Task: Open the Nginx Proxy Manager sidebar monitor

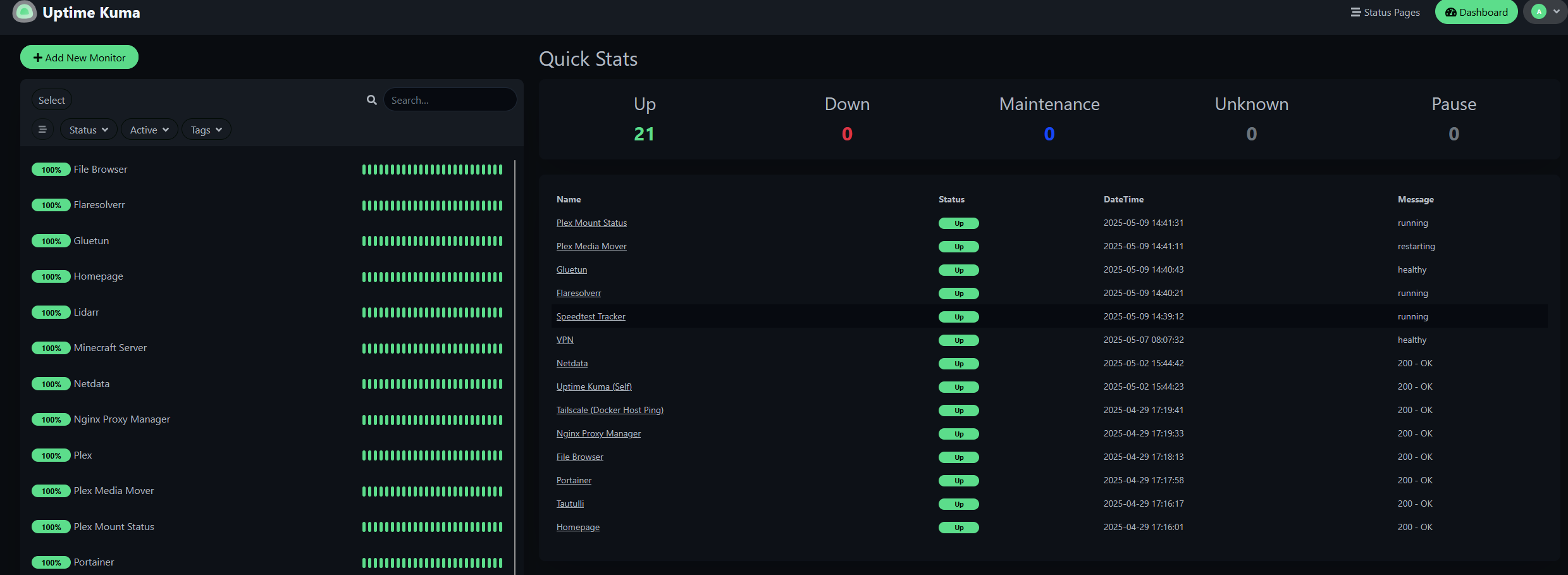Action: coord(268,419)
